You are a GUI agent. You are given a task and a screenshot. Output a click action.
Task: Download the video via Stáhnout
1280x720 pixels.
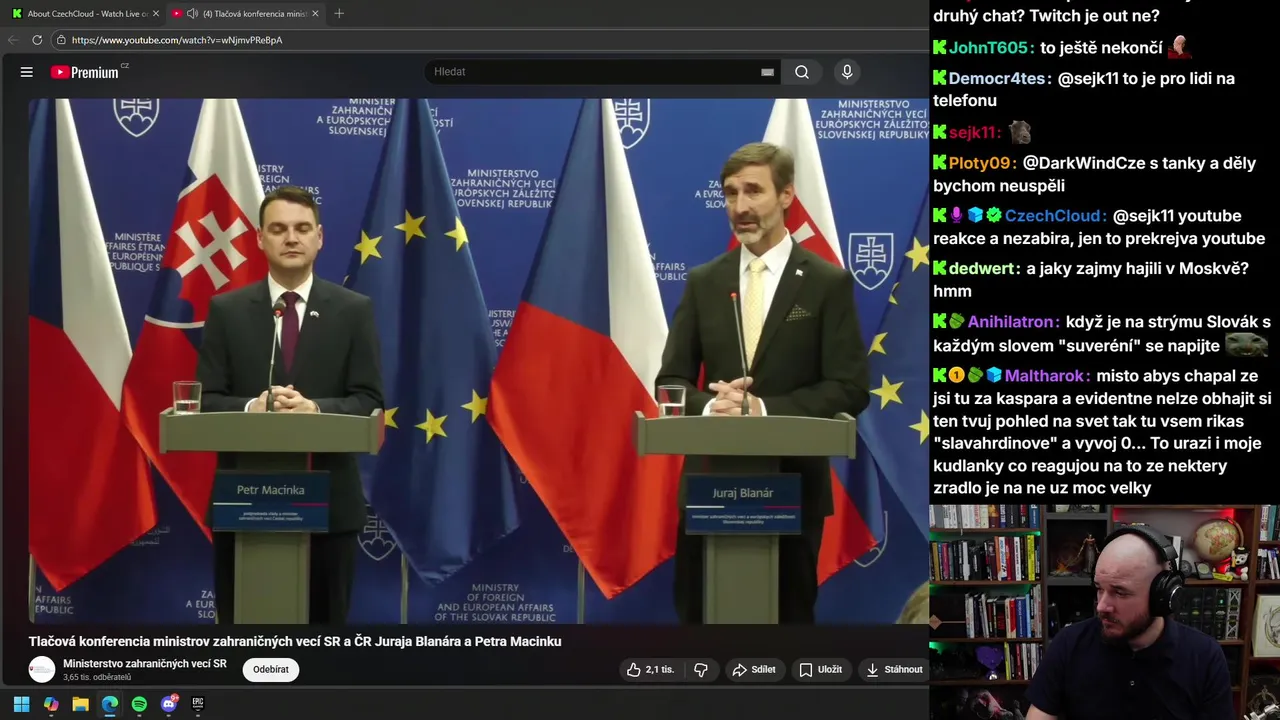(x=894, y=670)
